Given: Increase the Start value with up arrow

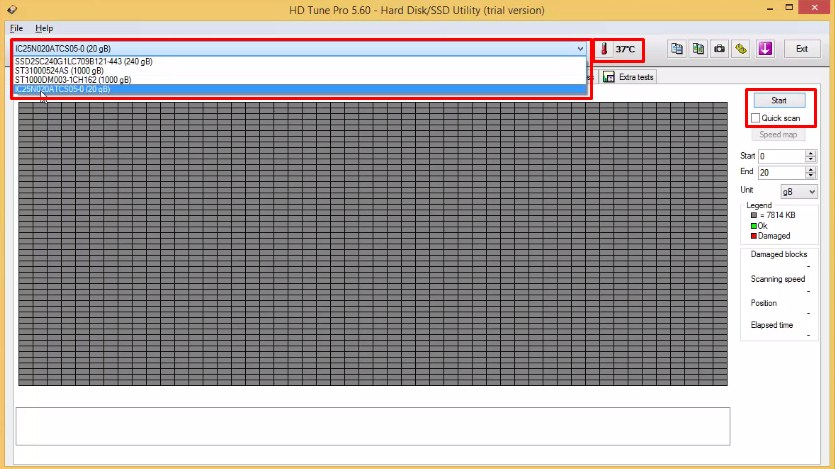Looking at the screenshot, I should click(811, 153).
